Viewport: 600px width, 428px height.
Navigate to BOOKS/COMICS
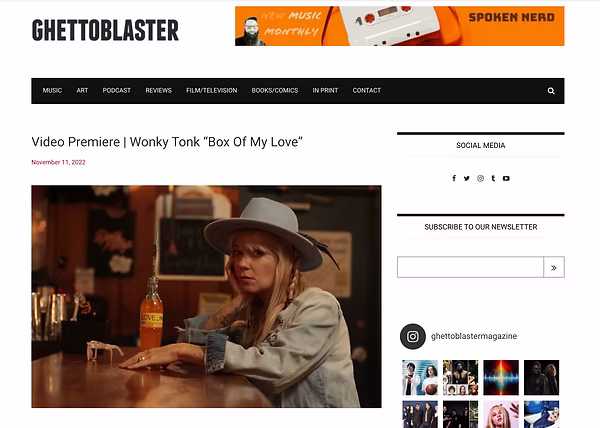(275, 90)
